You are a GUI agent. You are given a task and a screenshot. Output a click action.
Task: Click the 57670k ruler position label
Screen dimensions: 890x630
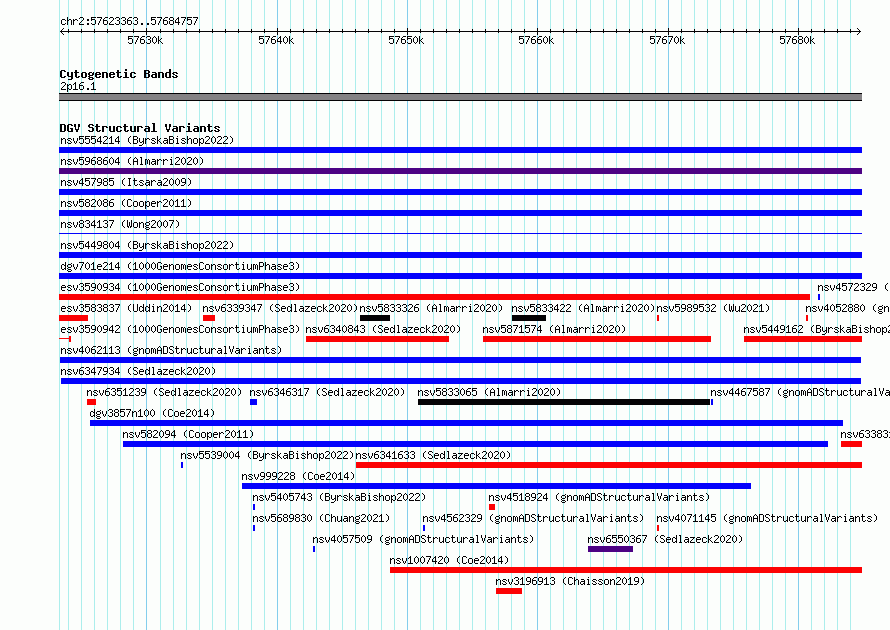tap(667, 40)
